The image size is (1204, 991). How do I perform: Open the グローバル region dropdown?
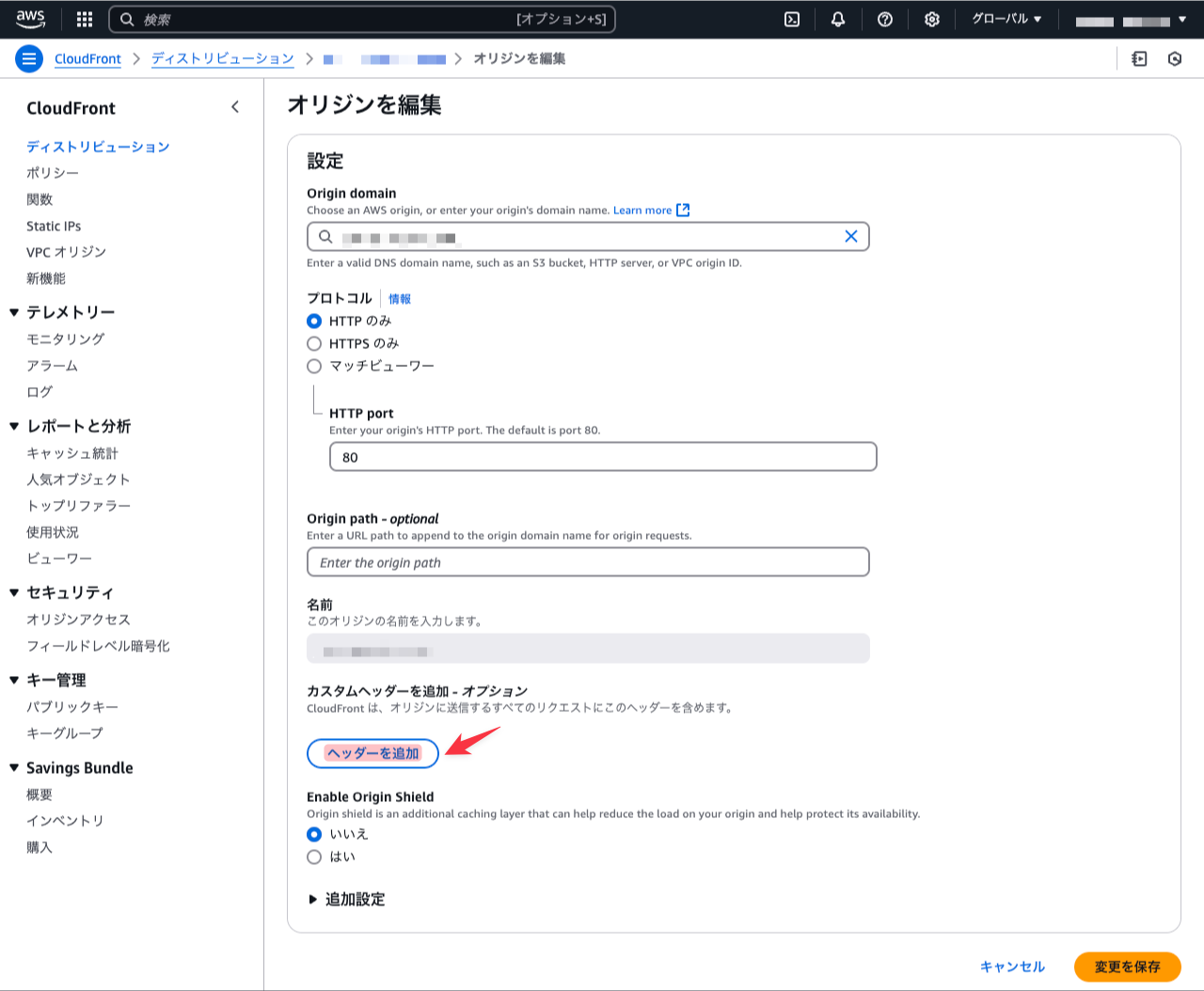point(1006,19)
